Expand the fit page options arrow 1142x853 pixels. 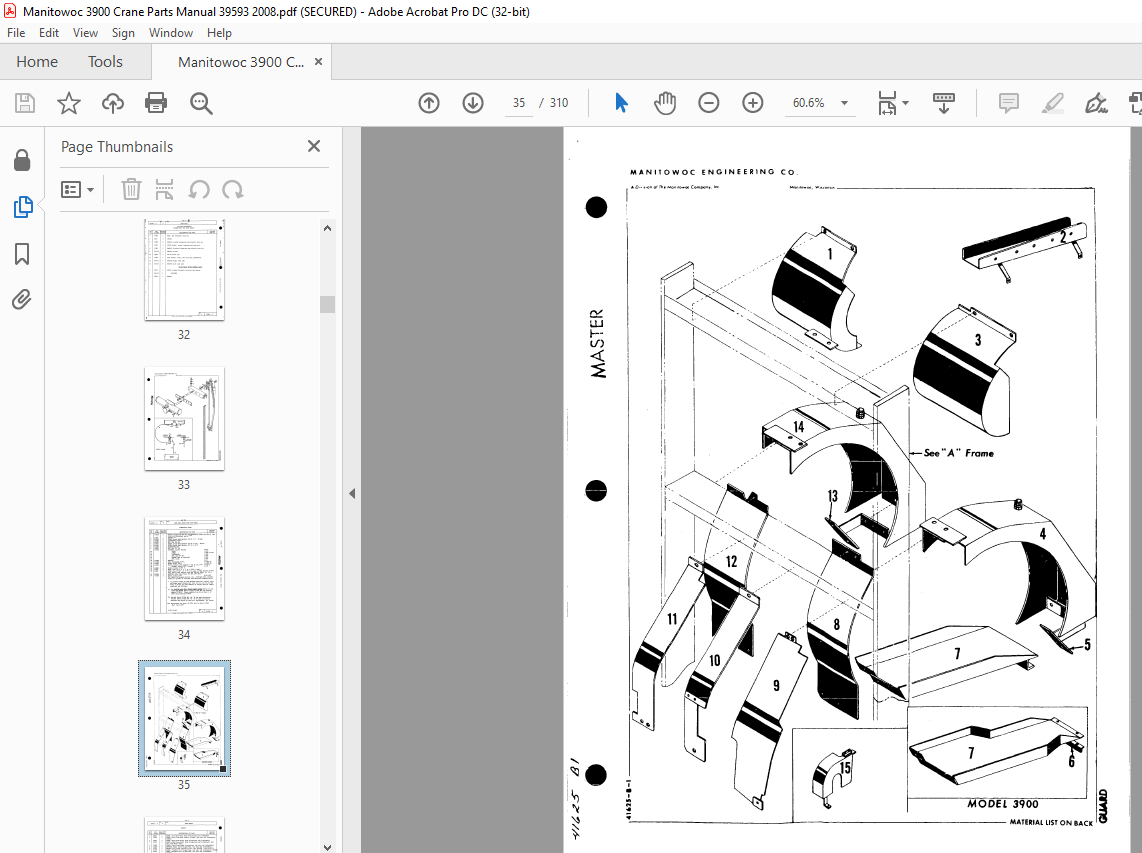(905, 103)
